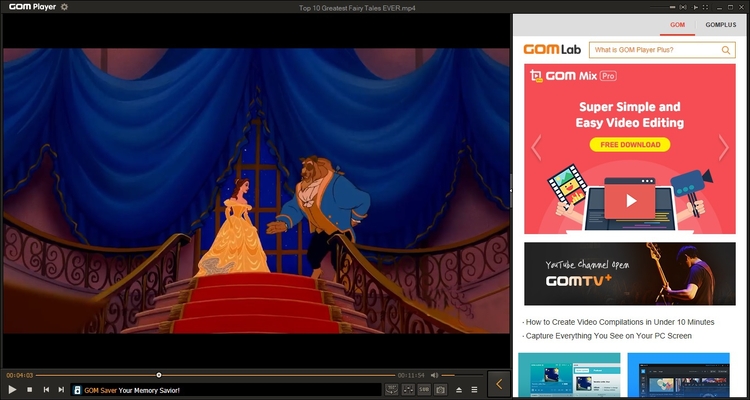
Task: Click the GOM Lab logo
Action: coord(552,49)
